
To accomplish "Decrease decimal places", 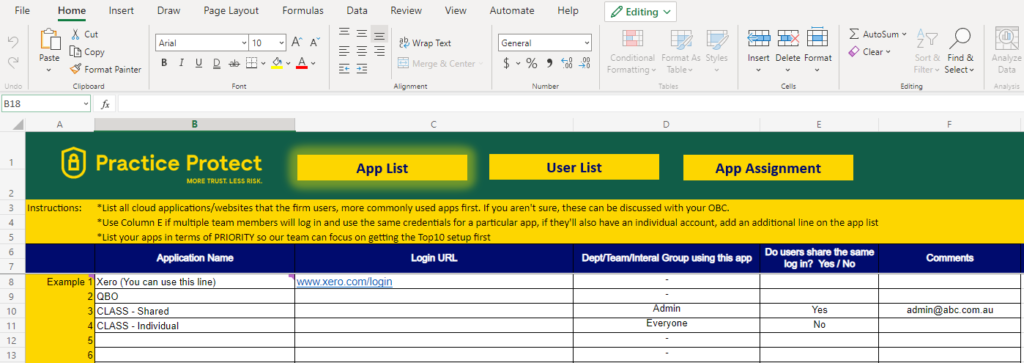I will point(584,63).
